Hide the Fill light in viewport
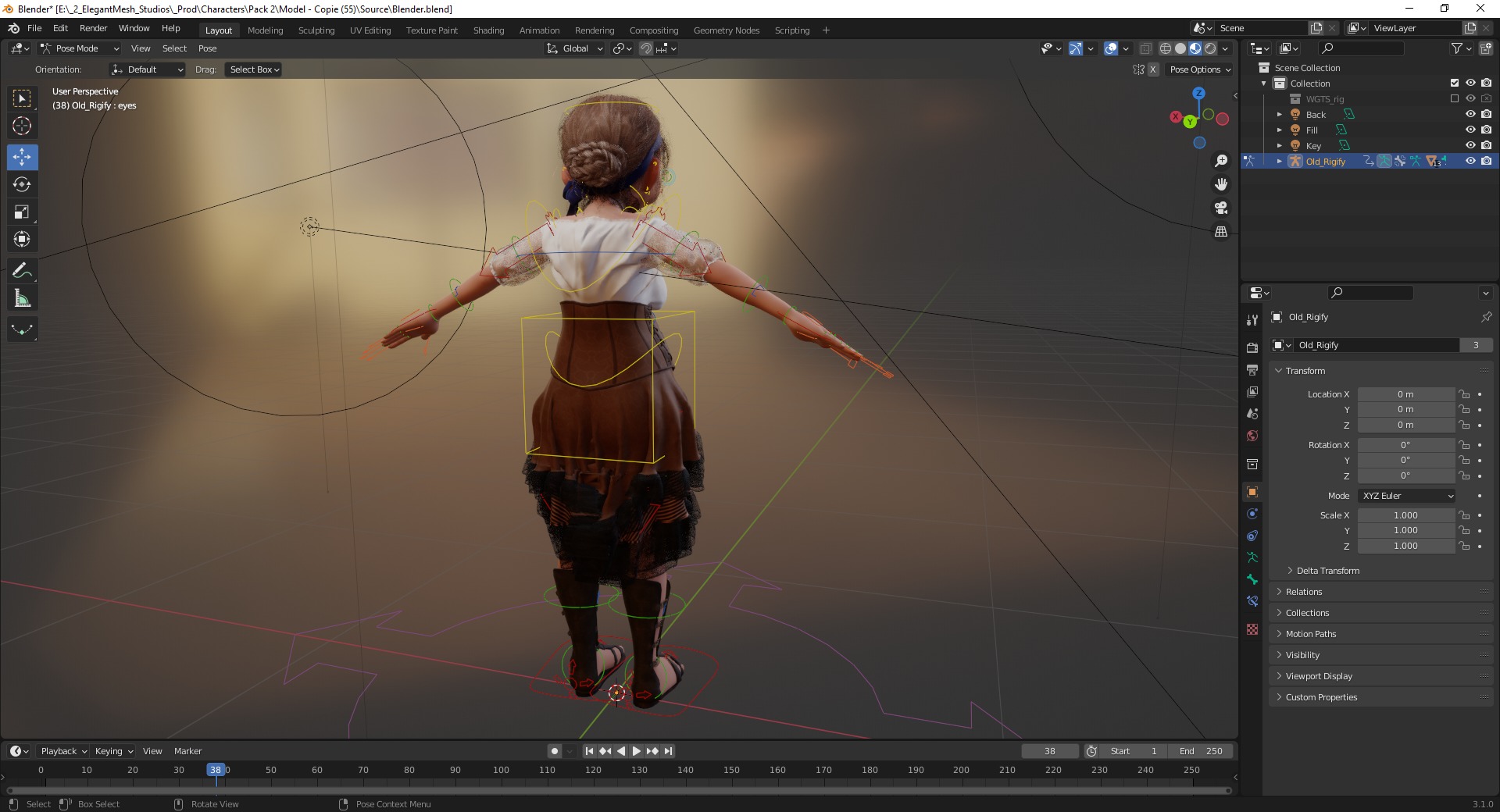Image resolution: width=1500 pixels, height=812 pixels. 1470,130
